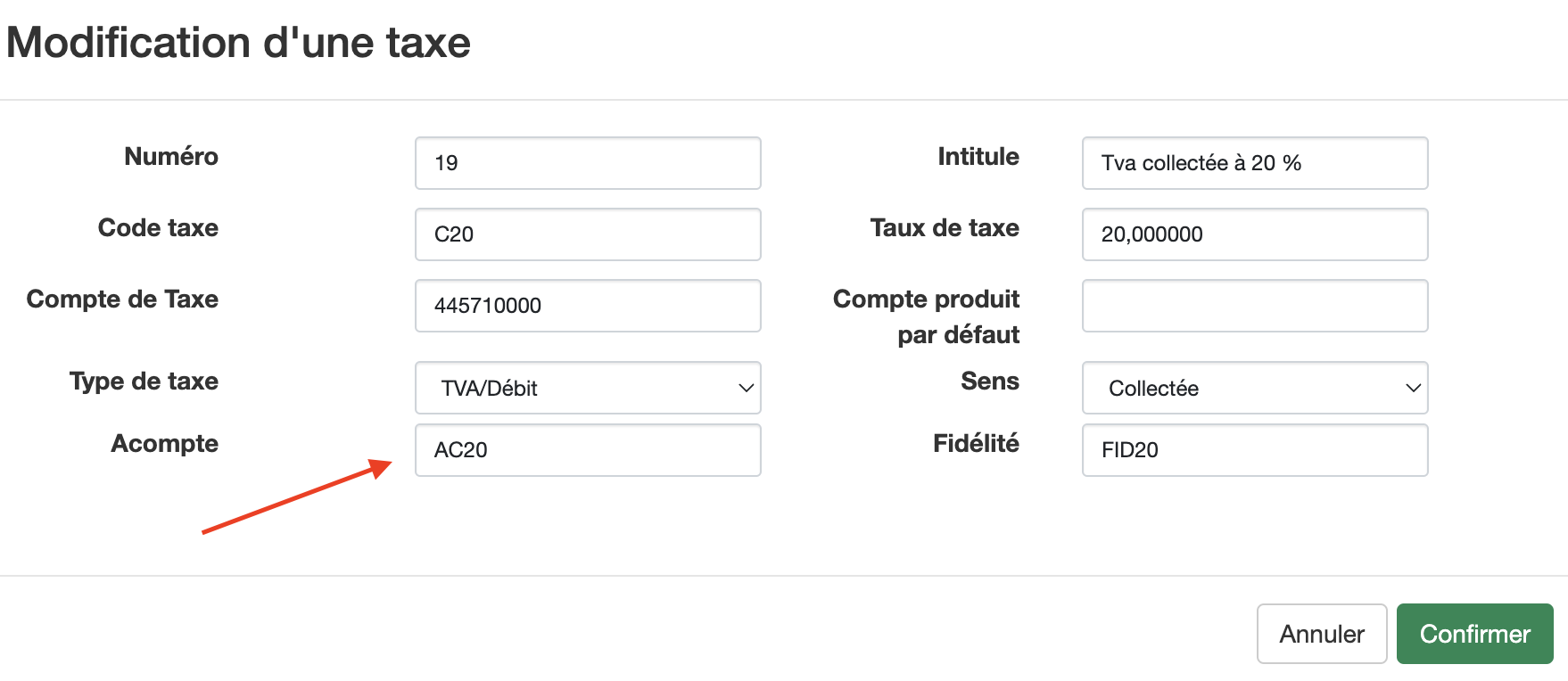Click the "Taux de taxe" label
This screenshot has height=681, width=1568.
click(x=945, y=228)
